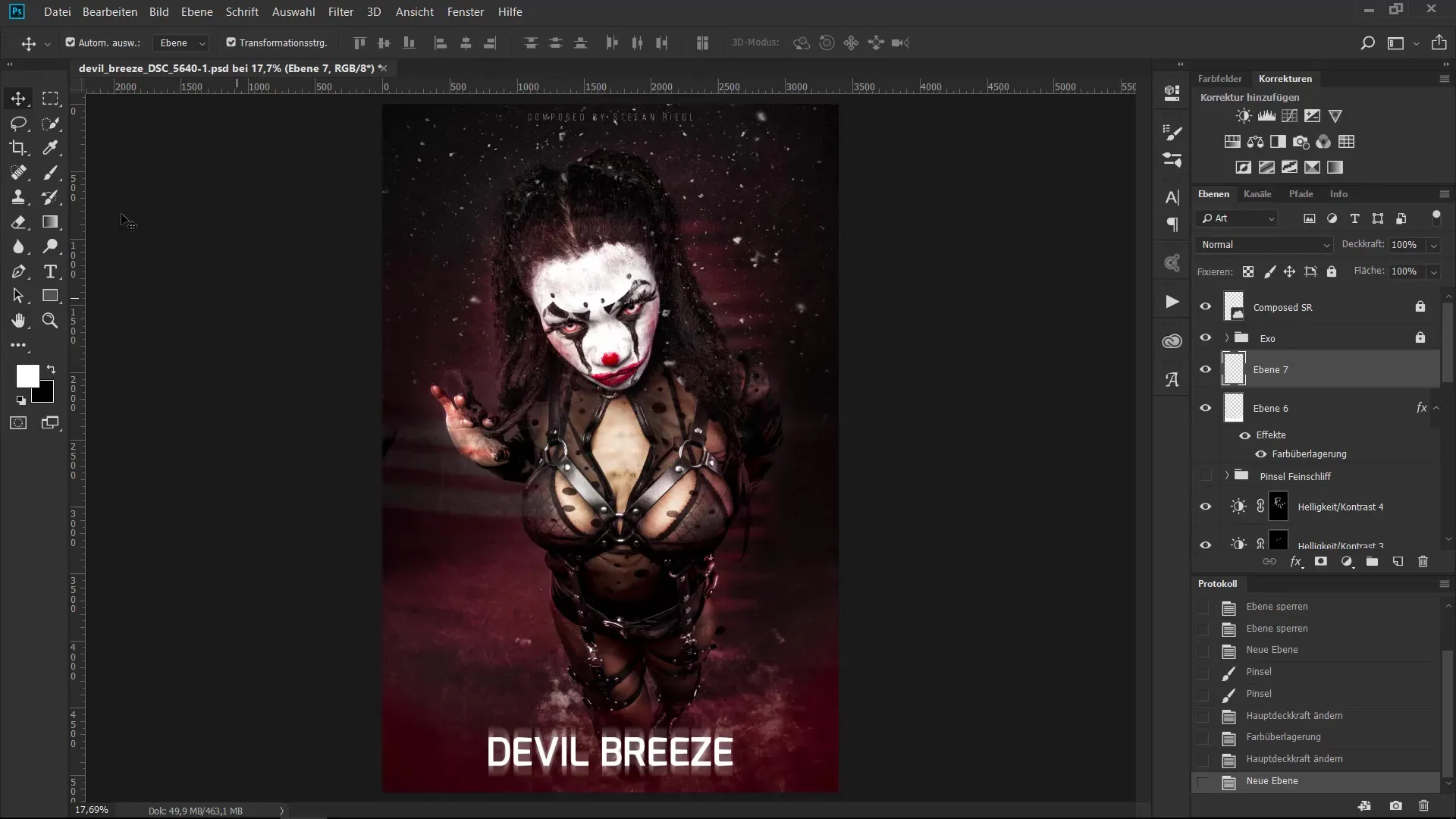Viewport: 1456px width, 819px height.
Task: Select the Pen tool
Action: coord(18,271)
